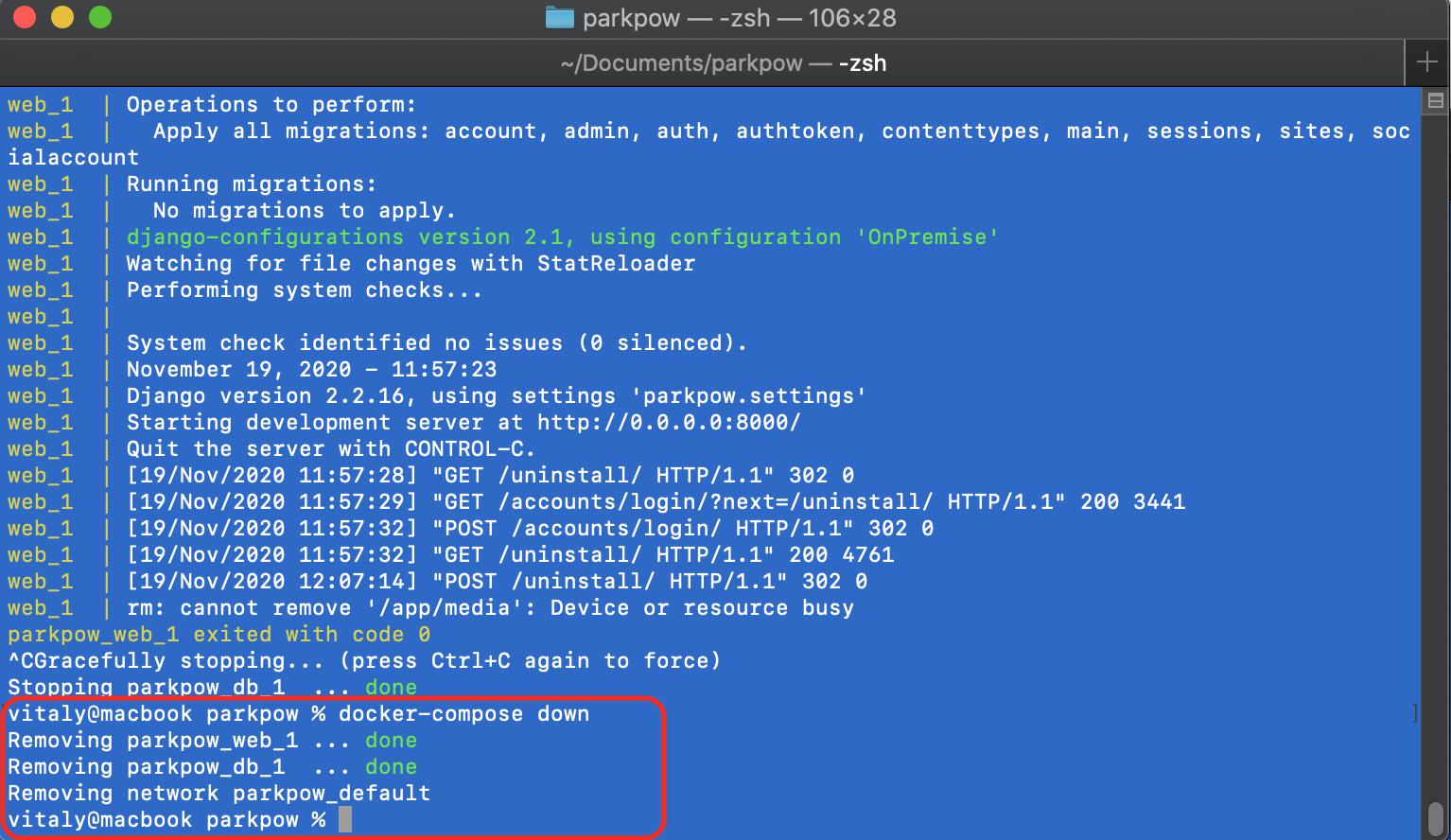Open the http://0.0.0.0:8000/ server URL
This screenshot has height=840, width=1451.
pos(668,423)
